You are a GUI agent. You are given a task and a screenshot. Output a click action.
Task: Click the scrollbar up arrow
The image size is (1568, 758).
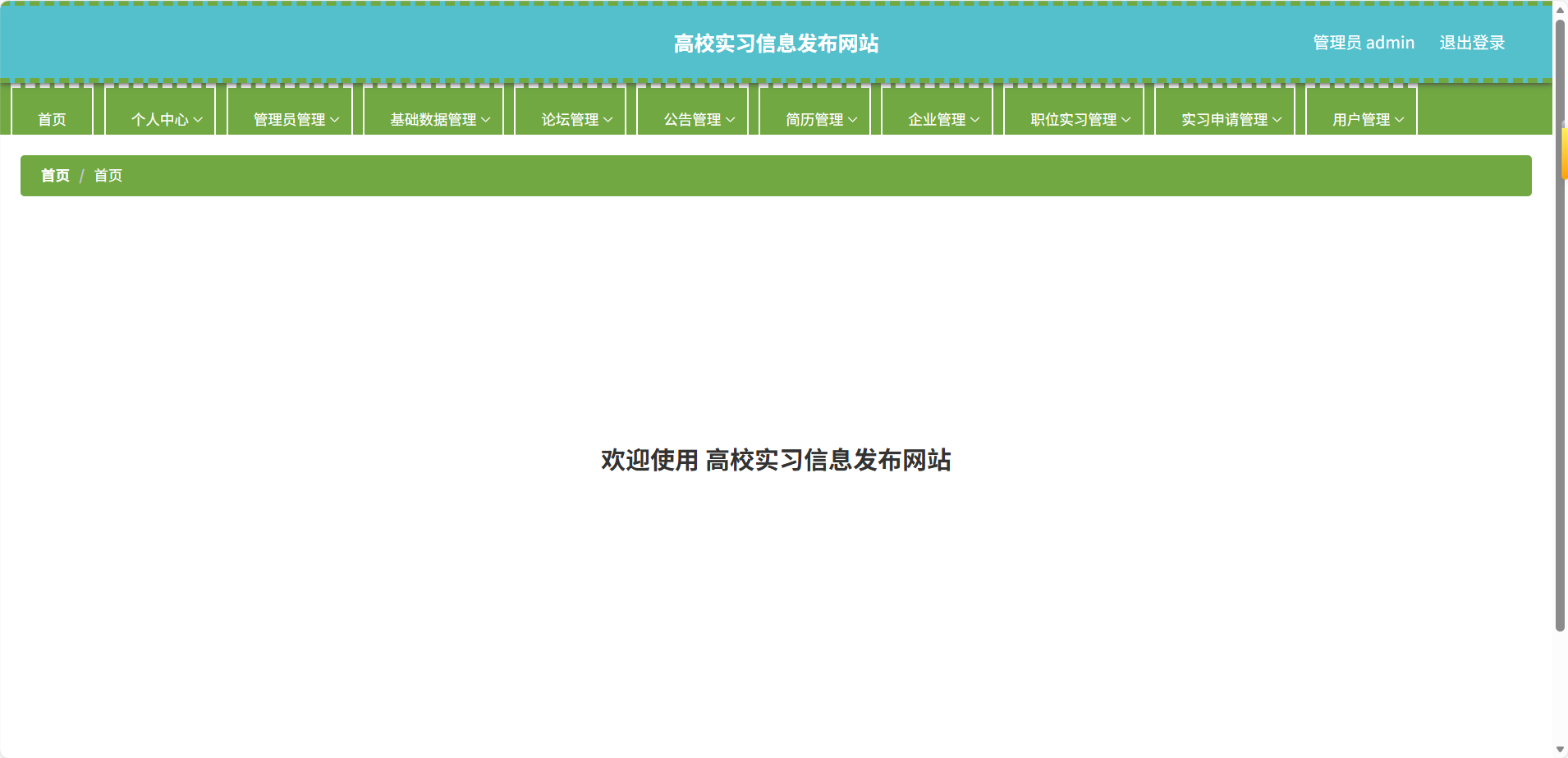pos(1560,10)
